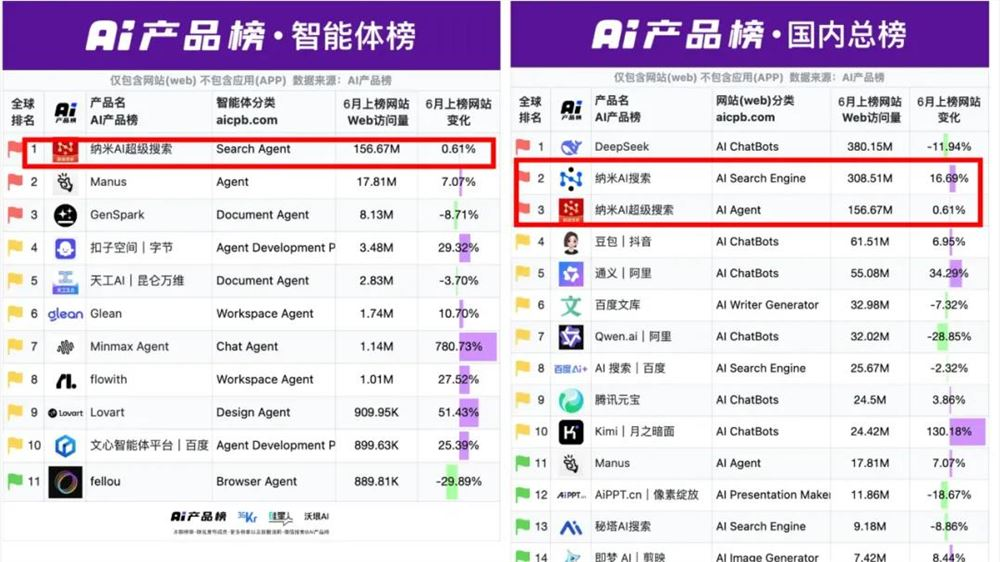
Task: Click the 380.15M visits value
Action: 869,147
